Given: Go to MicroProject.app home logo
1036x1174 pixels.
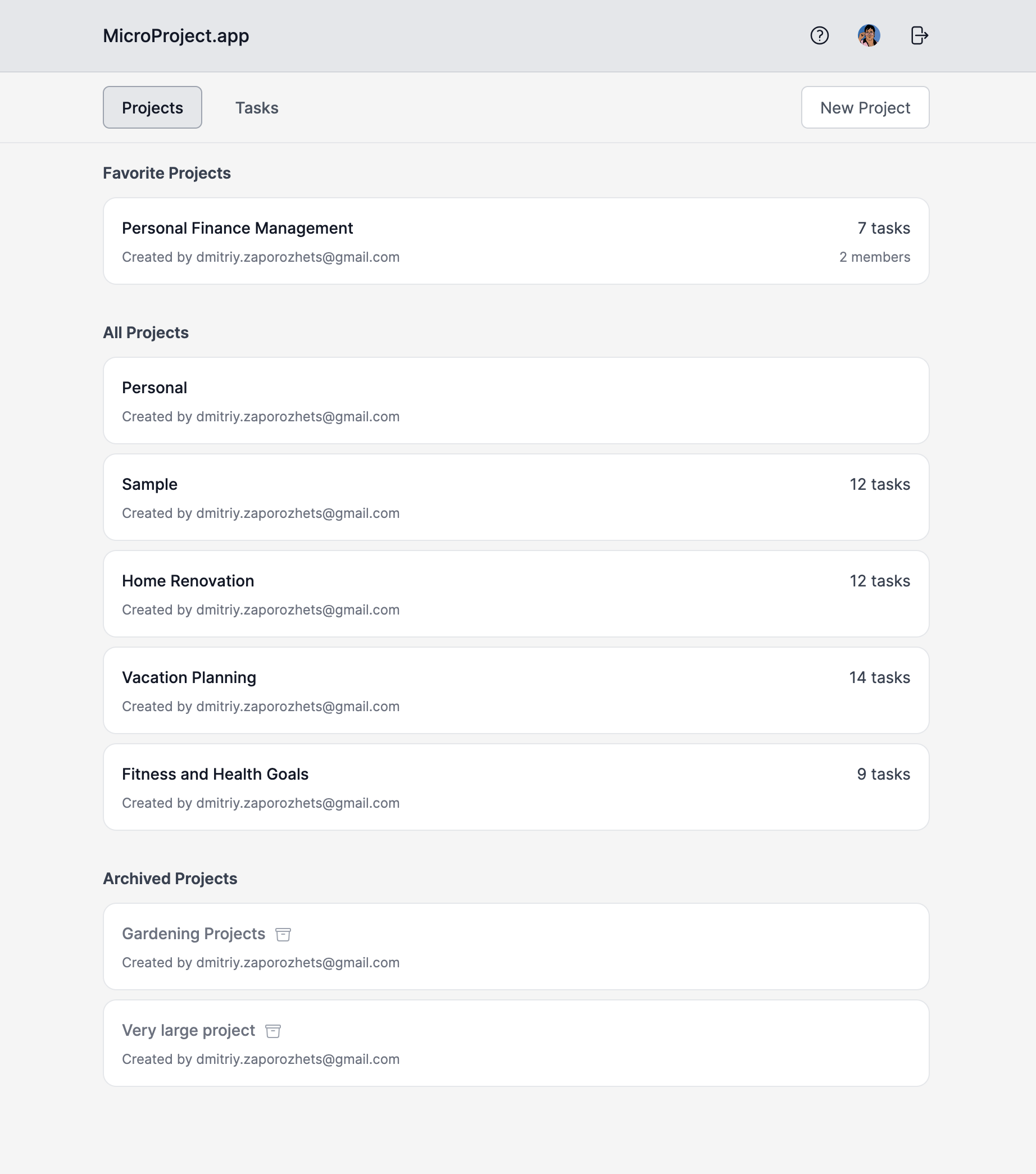Looking at the screenshot, I should pos(176,35).
